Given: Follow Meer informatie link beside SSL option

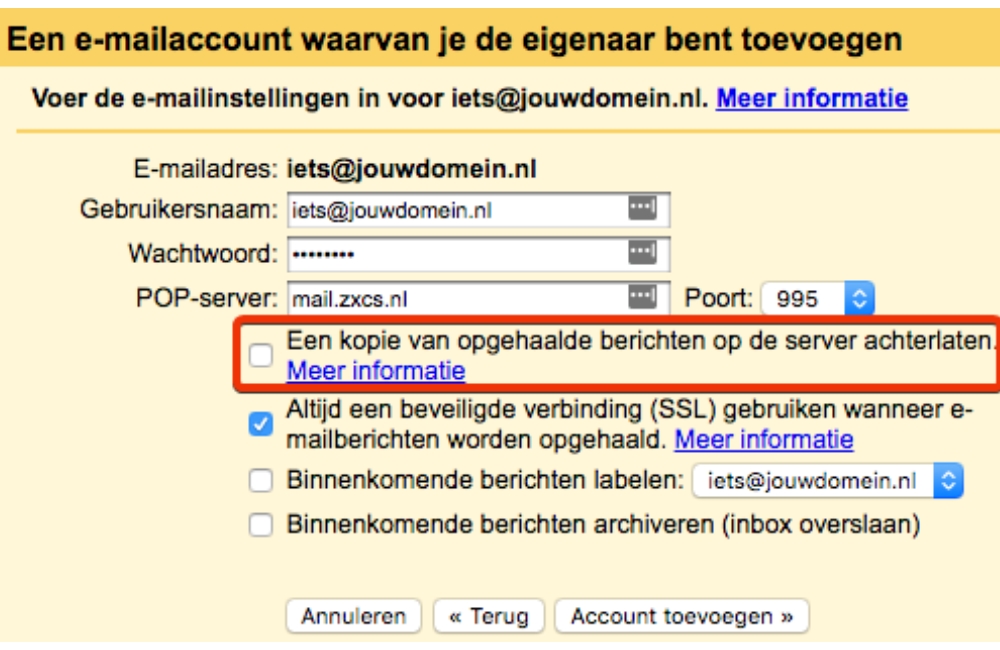Looking at the screenshot, I should point(764,439).
